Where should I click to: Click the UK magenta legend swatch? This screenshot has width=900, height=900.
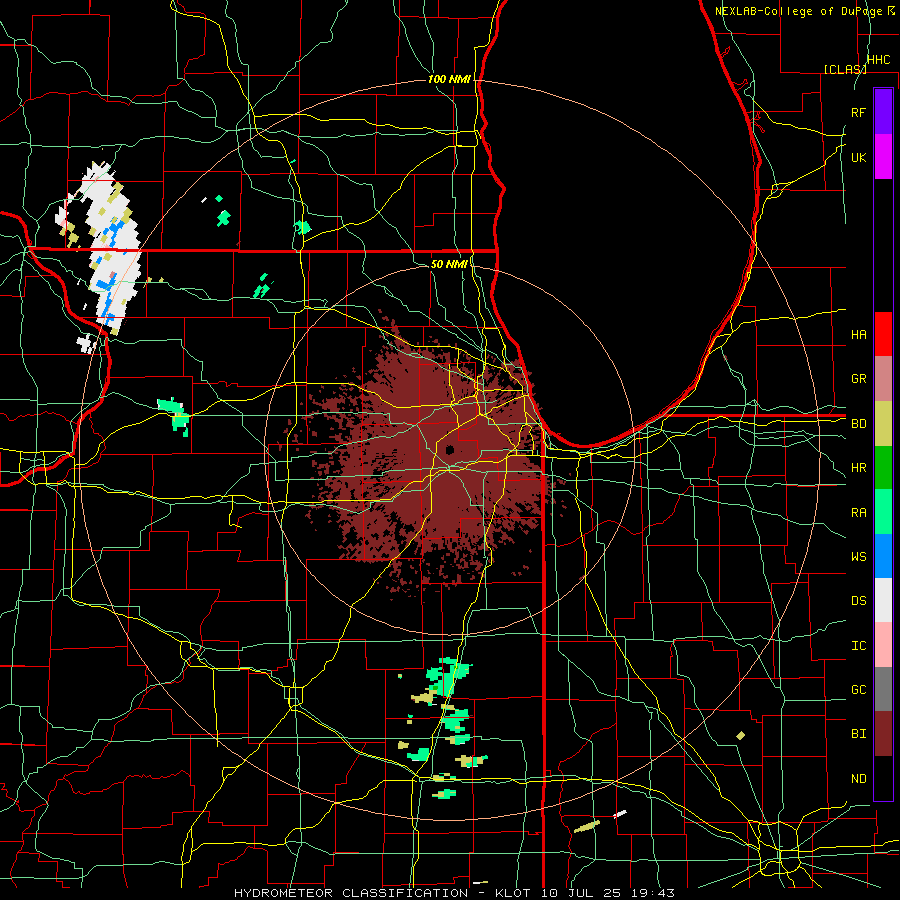883,157
